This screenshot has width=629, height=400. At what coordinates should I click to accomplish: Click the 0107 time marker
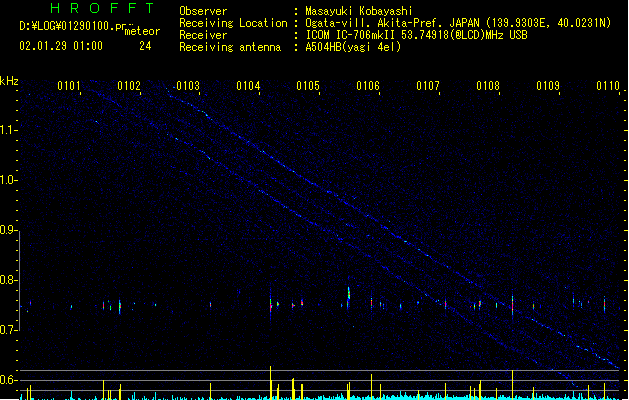[428, 86]
